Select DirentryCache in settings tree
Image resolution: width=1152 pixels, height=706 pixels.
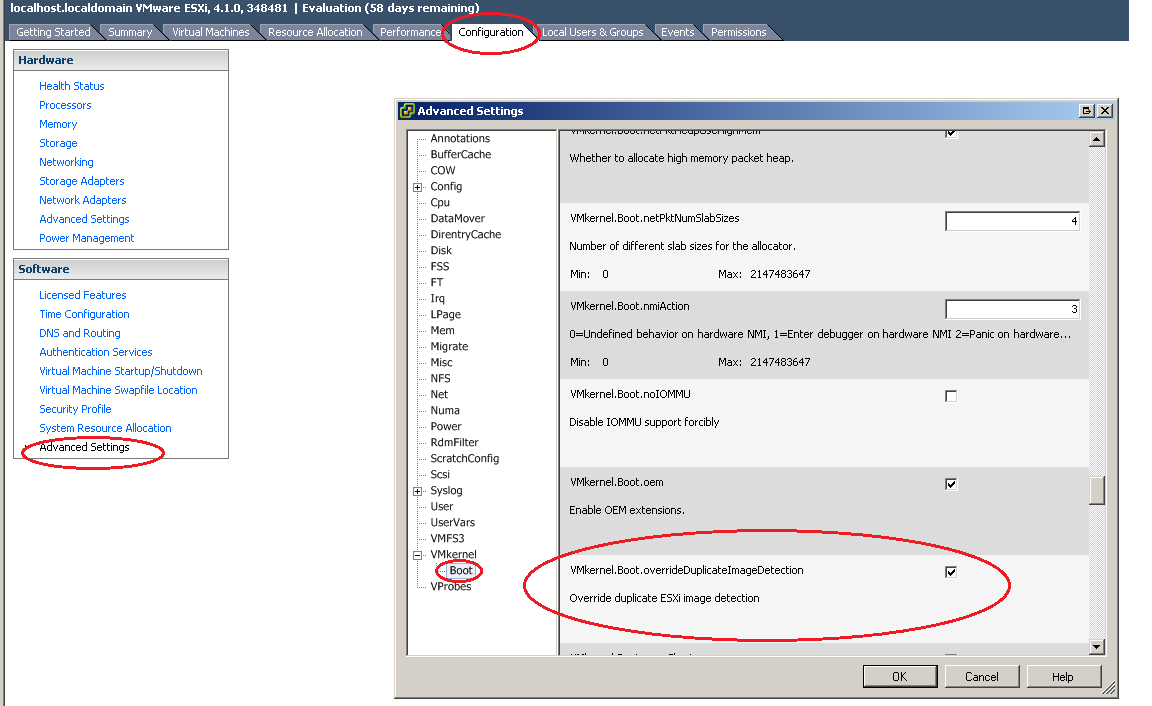tap(466, 235)
